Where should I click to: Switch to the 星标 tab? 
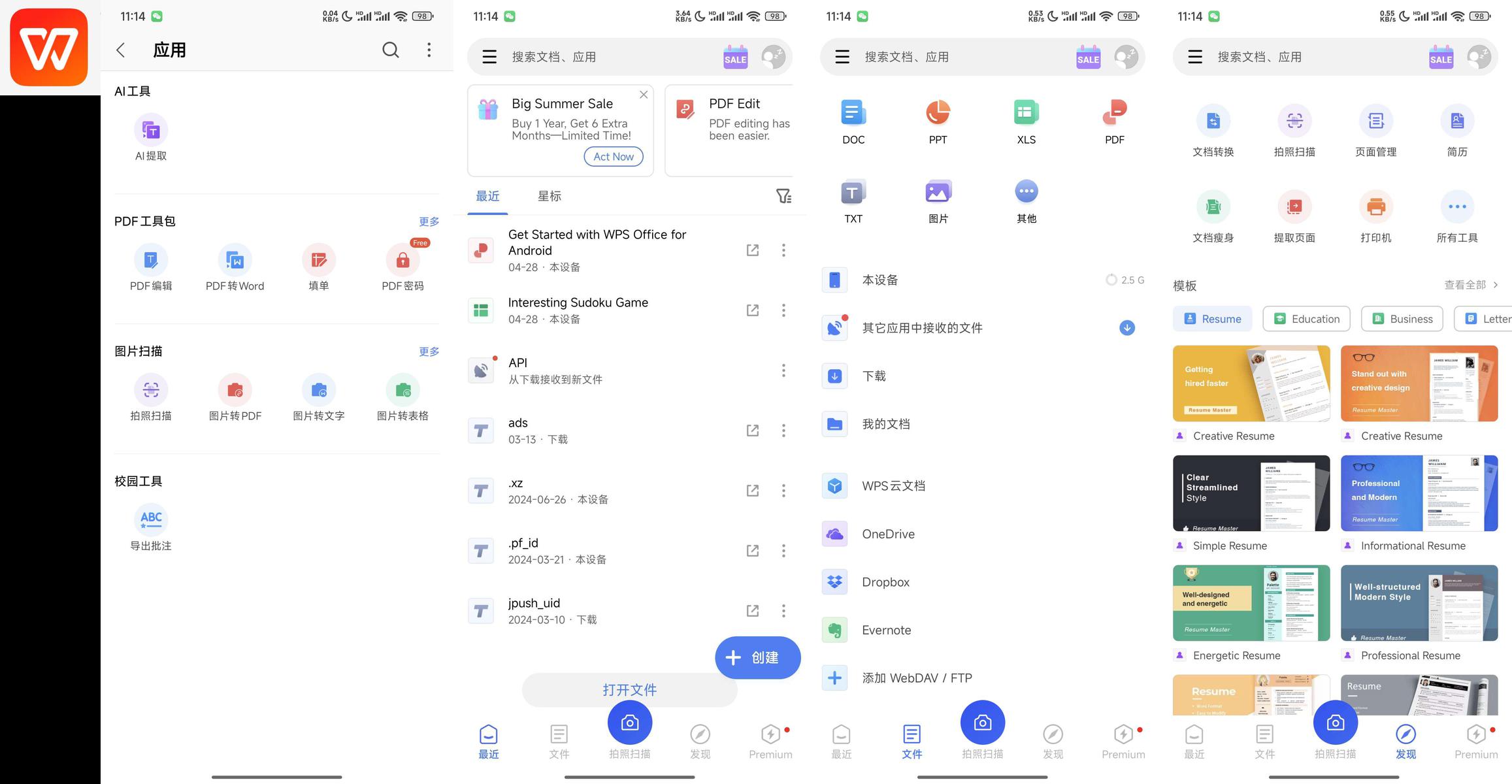(x=549, y=196)
